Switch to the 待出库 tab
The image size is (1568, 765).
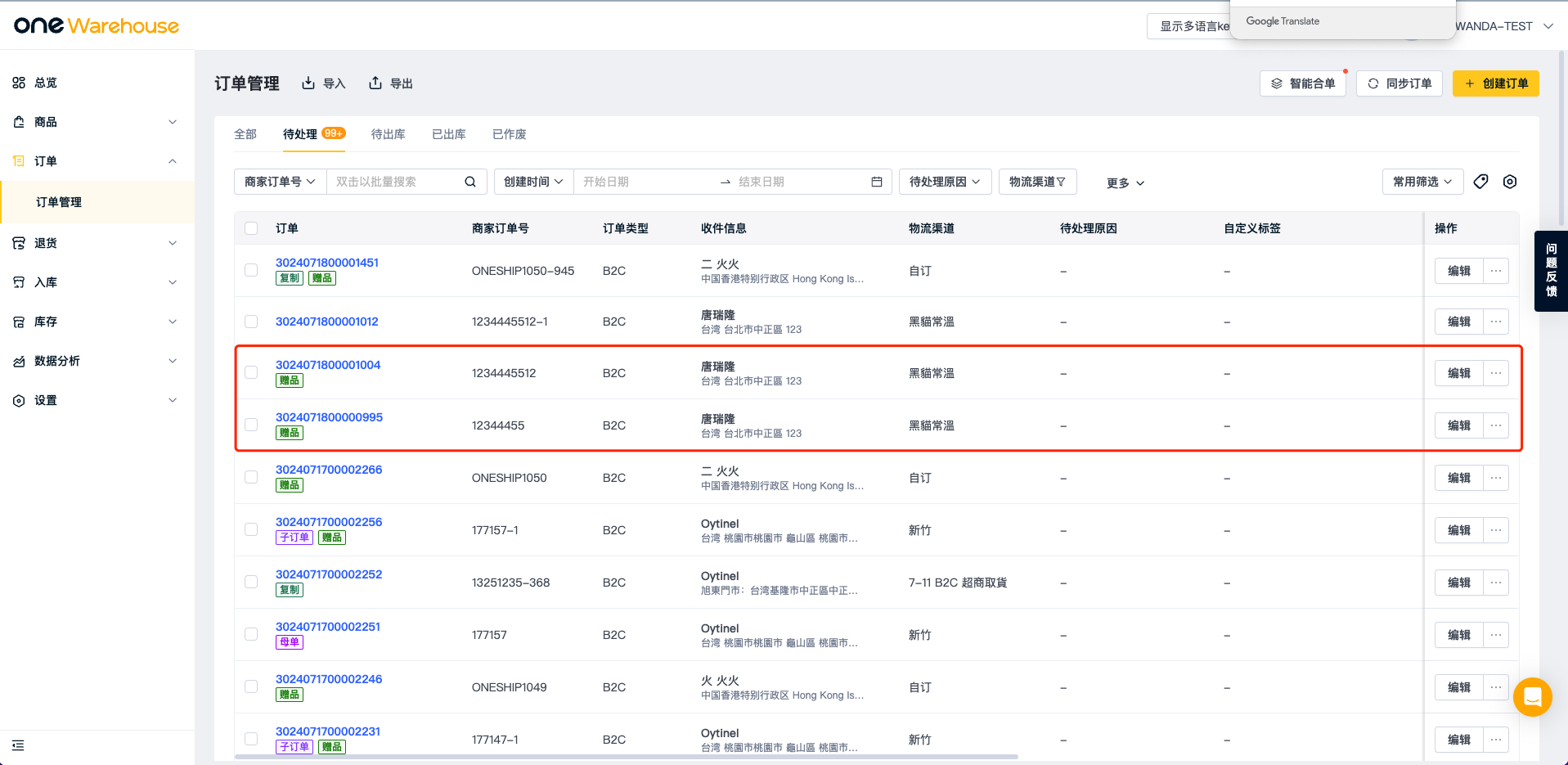388,134
